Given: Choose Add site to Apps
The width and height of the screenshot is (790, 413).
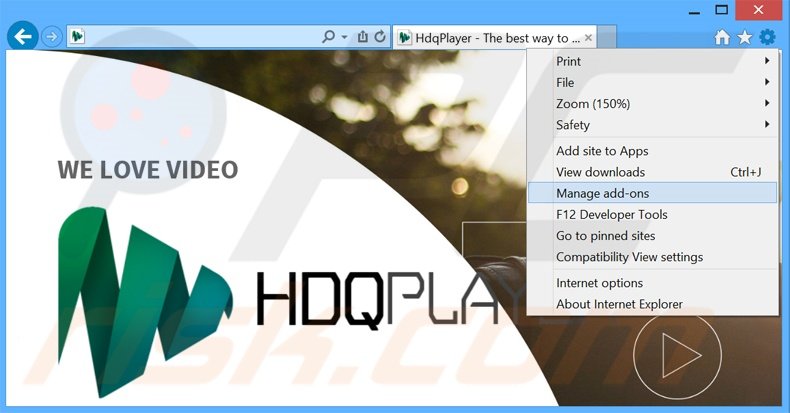Looking at the screenshot, I should [x=652, y=151].
